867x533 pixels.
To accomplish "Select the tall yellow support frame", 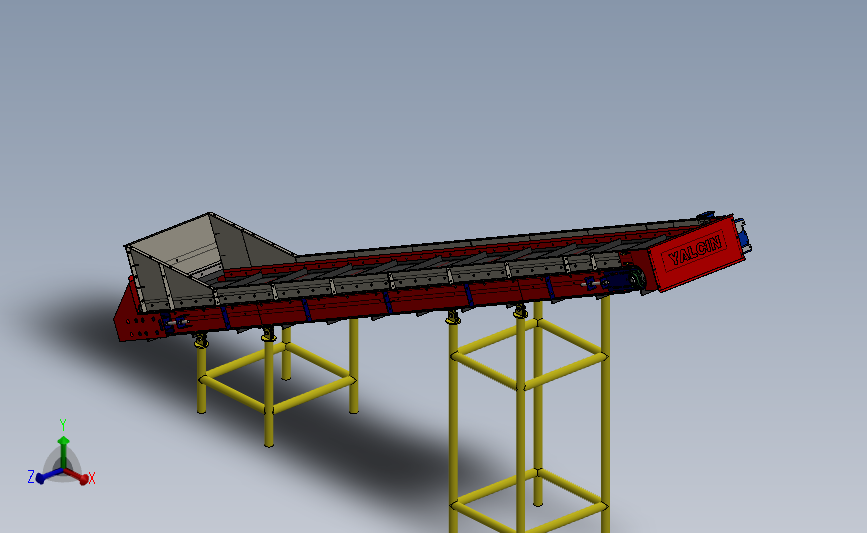I will pos(530,417).
